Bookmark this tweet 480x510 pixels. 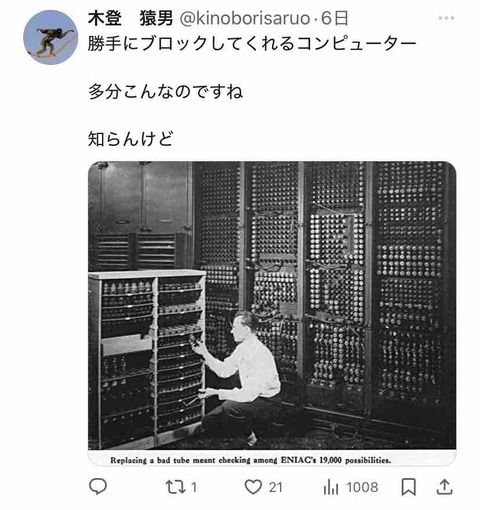click(x=408, y=487)
